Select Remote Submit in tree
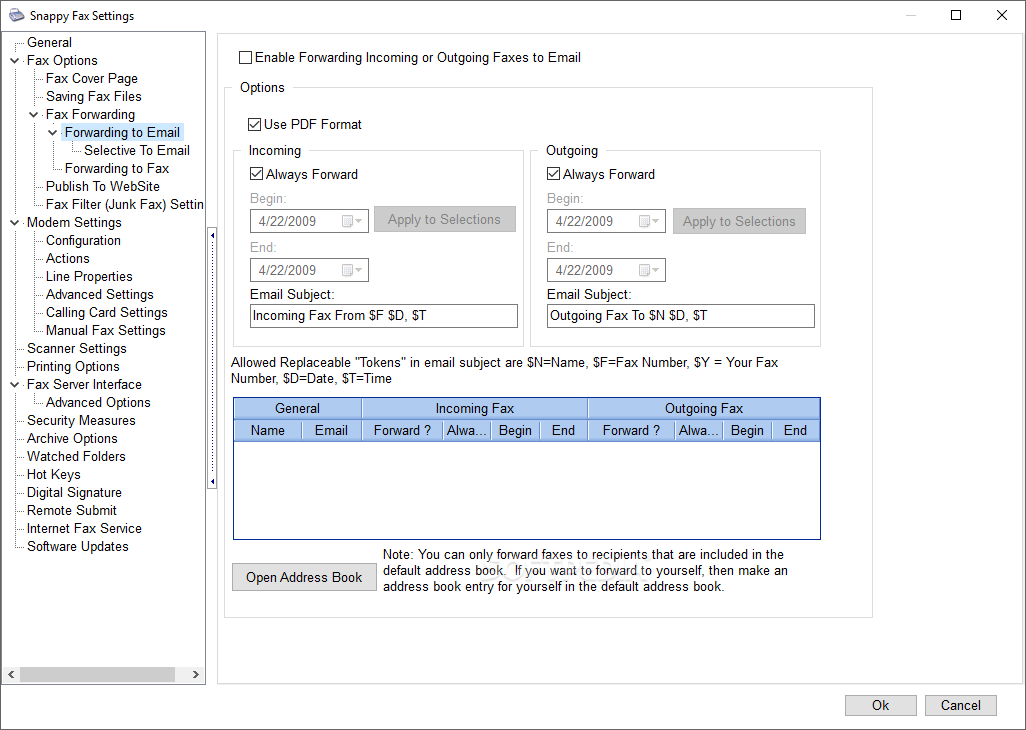This screenshot has width=1026, height=730. pos(72,510)
